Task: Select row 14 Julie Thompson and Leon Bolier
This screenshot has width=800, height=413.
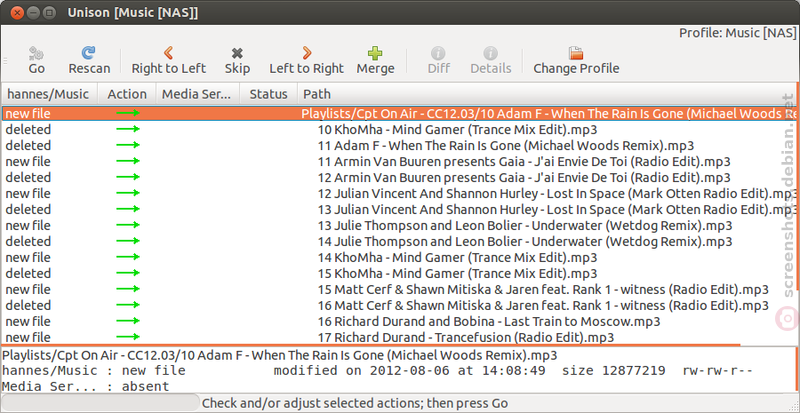Action: (x=397, y=241)
